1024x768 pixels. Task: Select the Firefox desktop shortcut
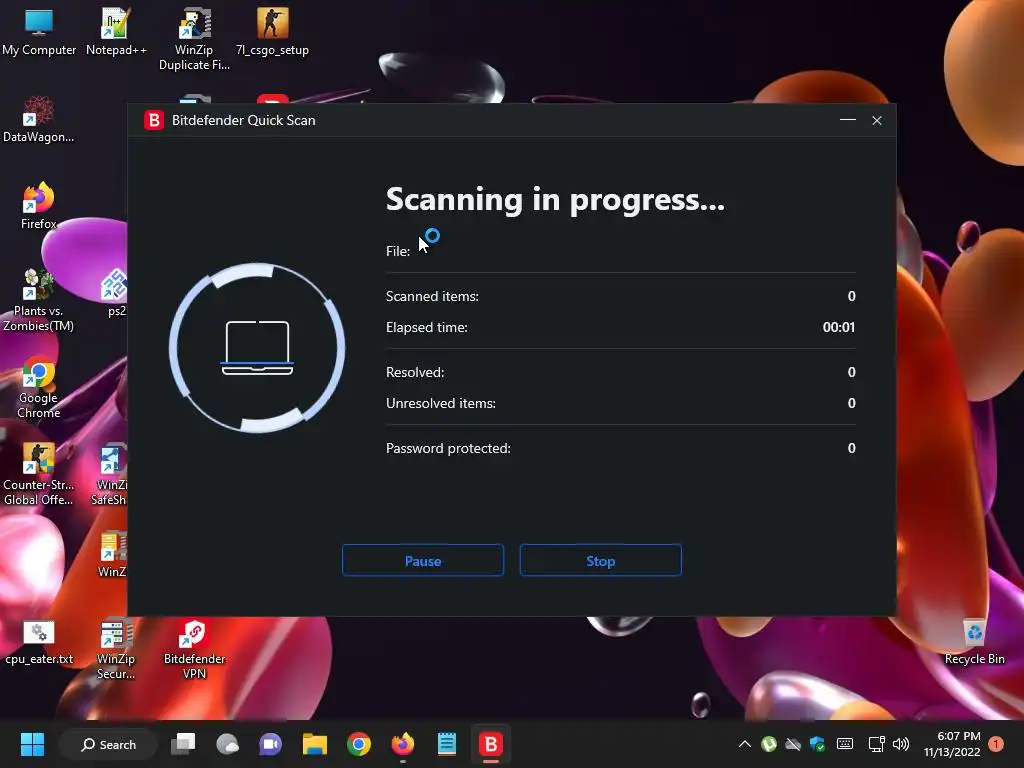pos(39,206)
